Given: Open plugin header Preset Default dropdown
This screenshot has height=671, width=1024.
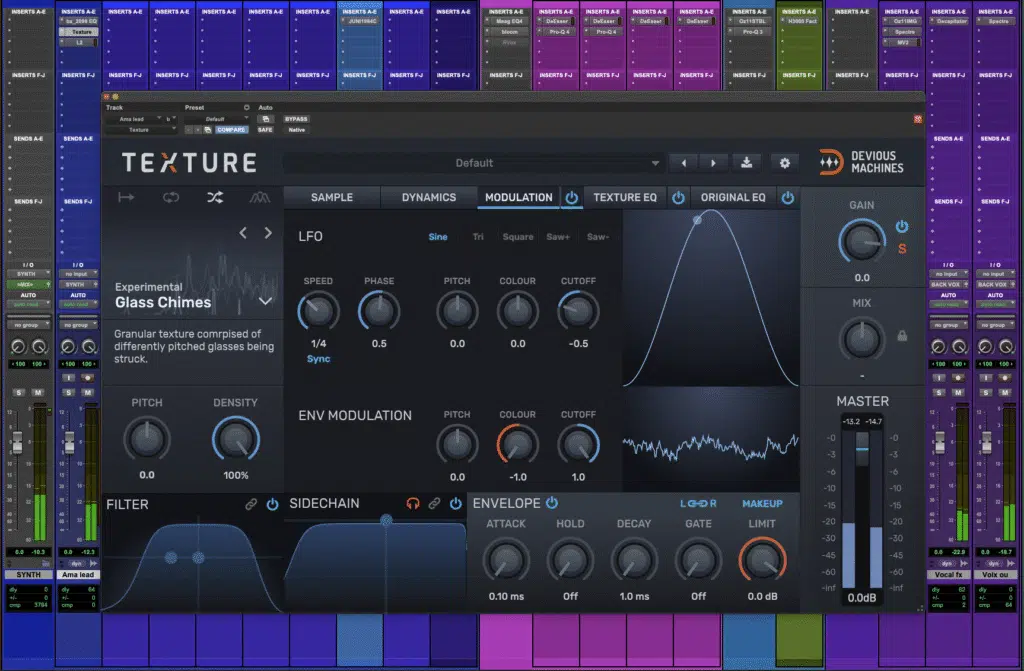Looking at the screenshot, I should point(216,119).
